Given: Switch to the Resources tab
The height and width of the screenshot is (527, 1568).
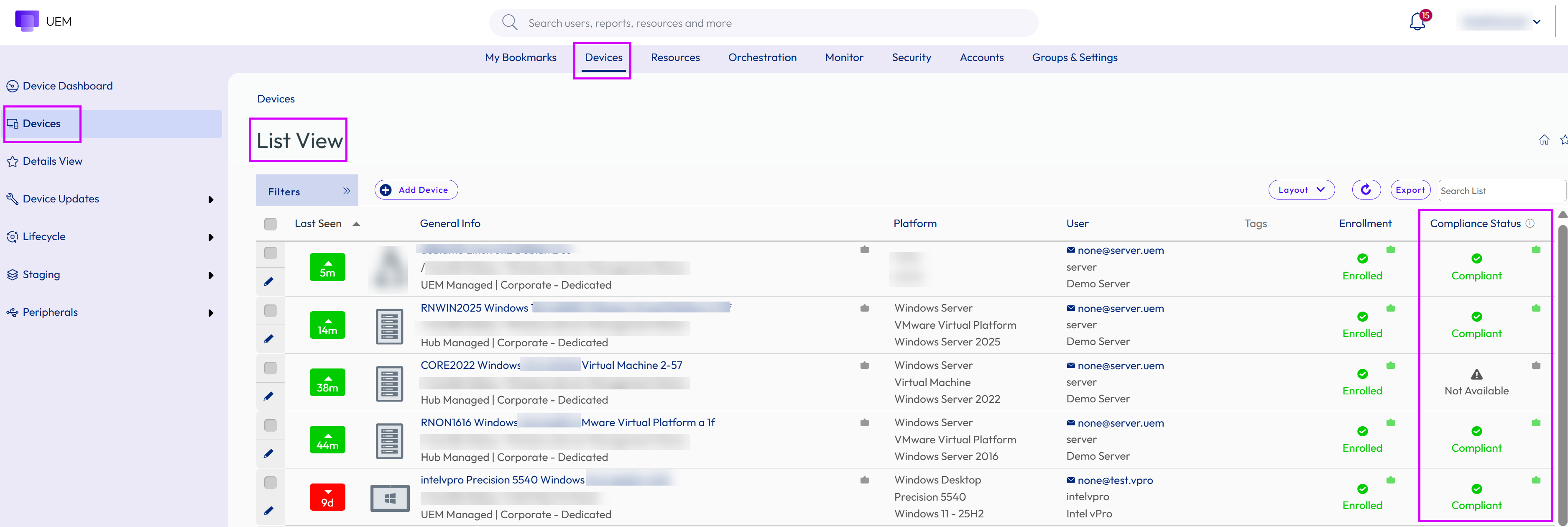Looking at the screenshot, I should pos(675,57).
